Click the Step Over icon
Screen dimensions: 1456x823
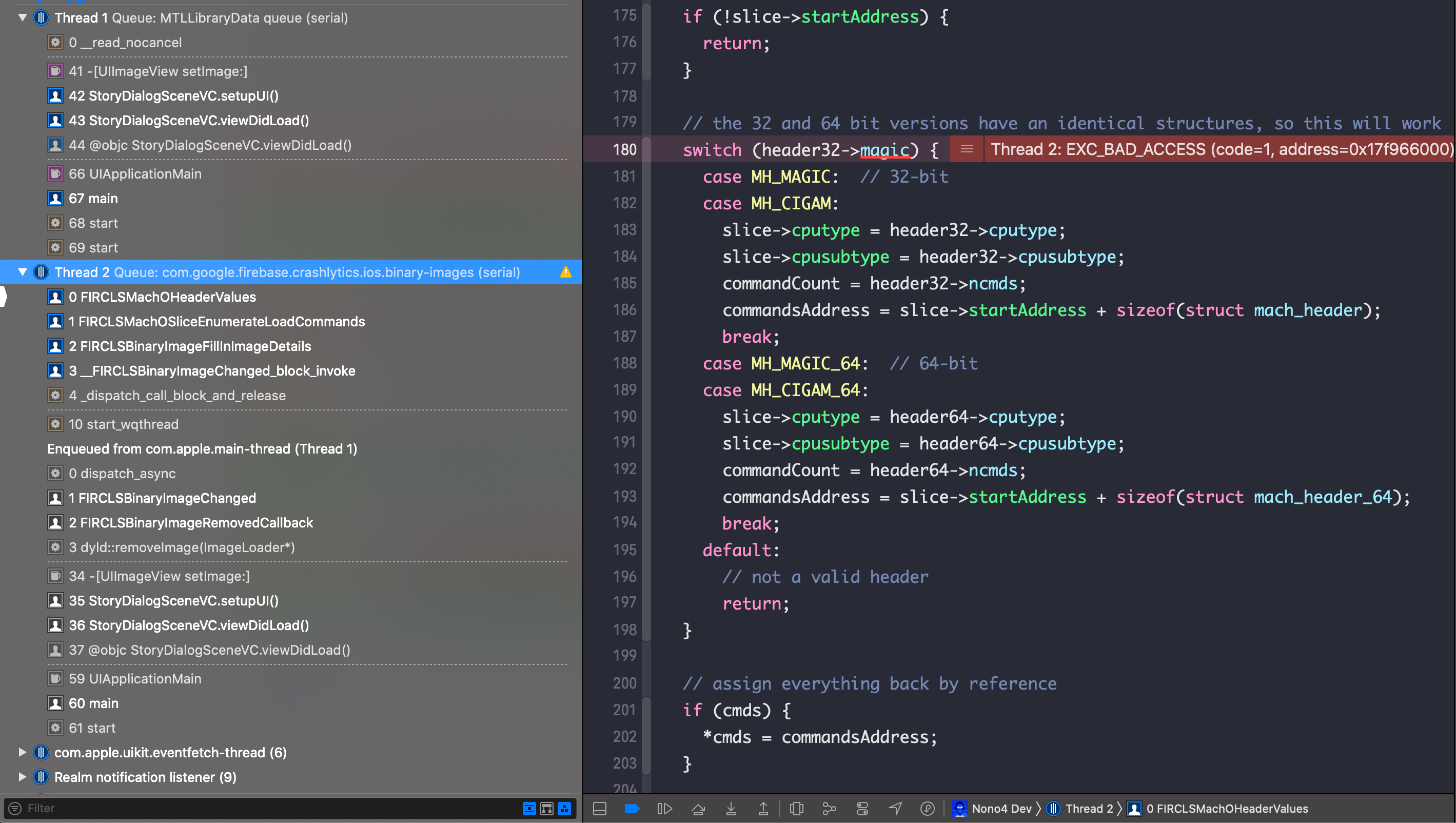[x=698, y=809]
